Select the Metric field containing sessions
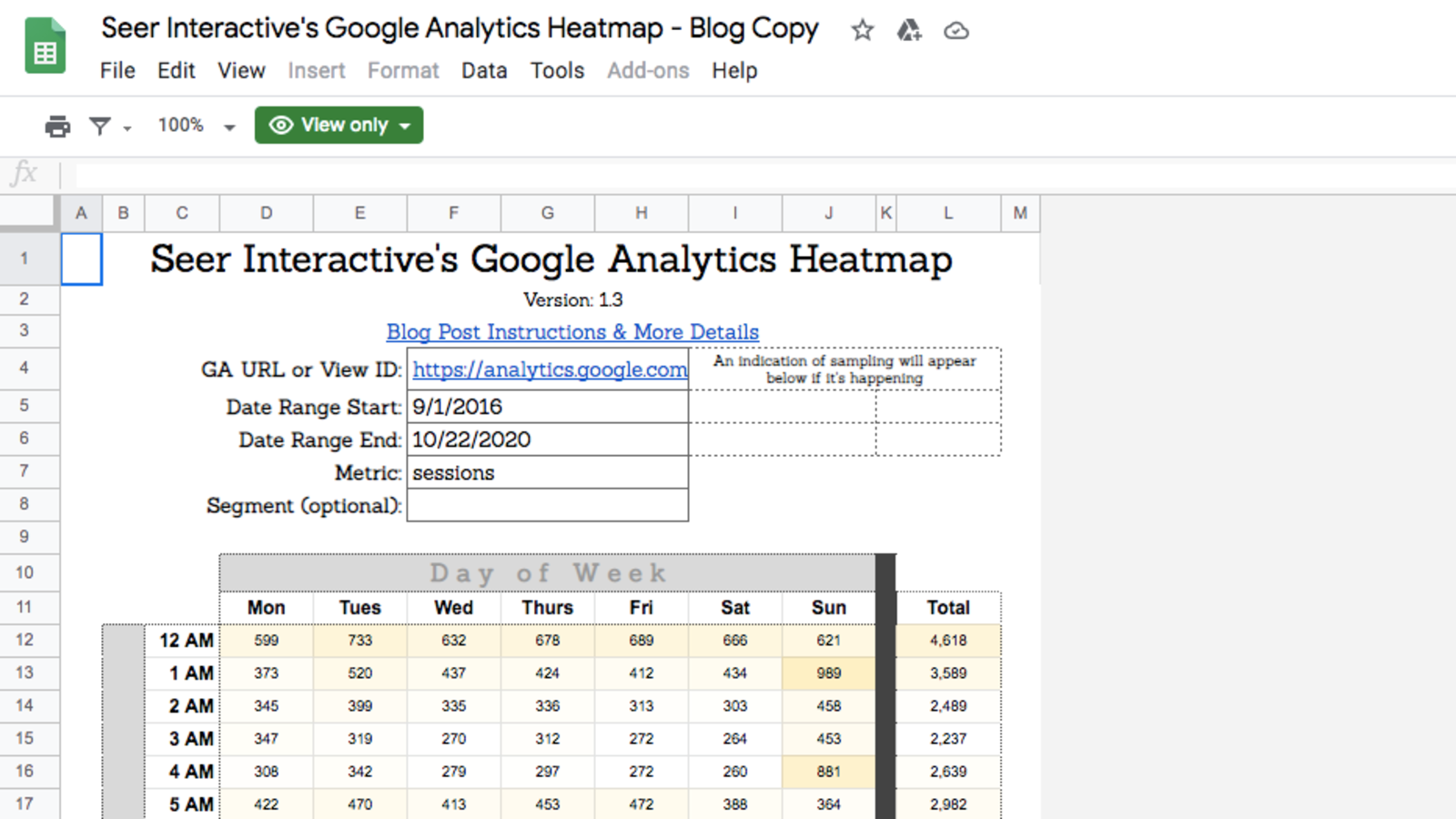 [547, 473]
